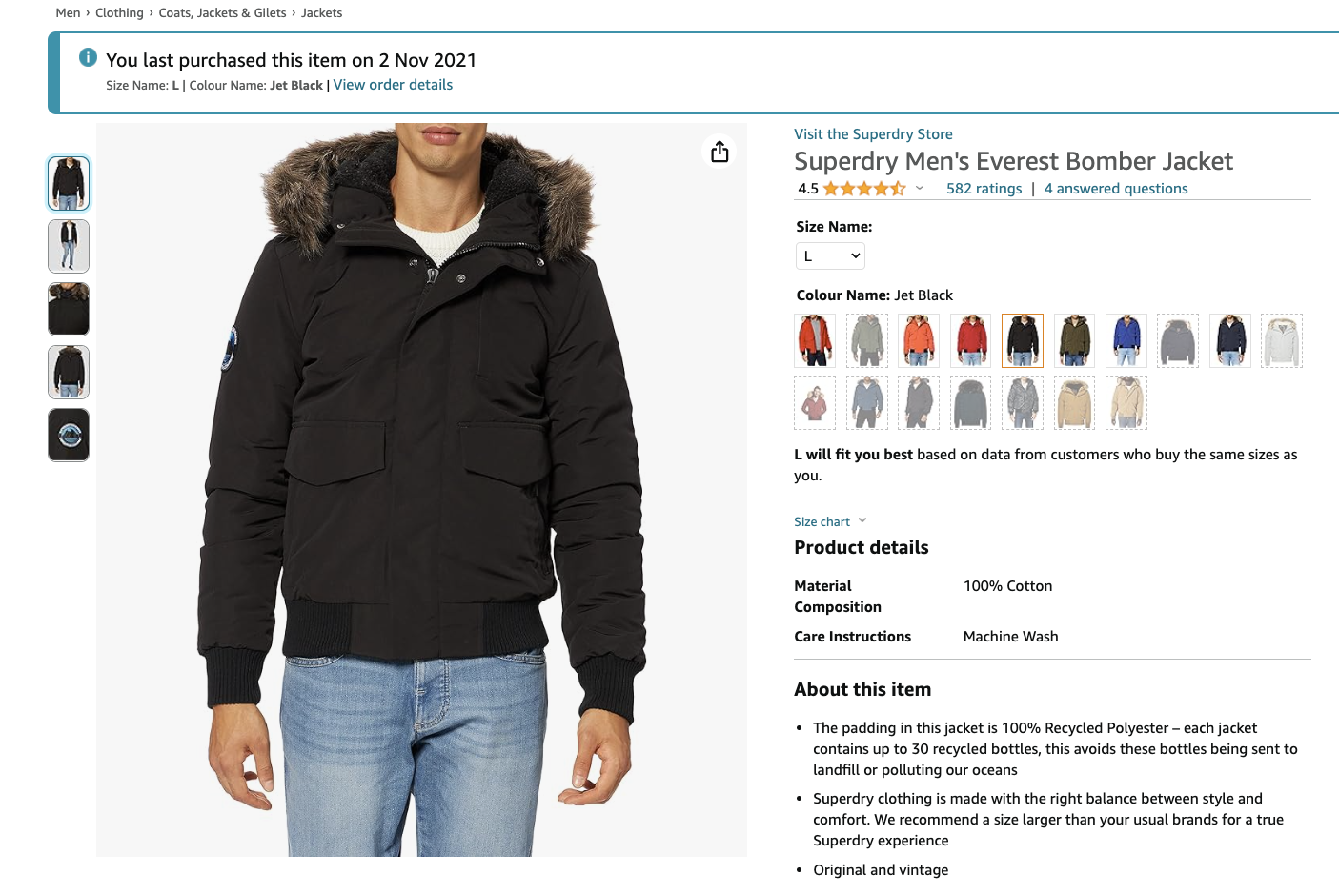The height and width of the screenshot is (896, 1339).
Task: Go to Clothing breadcrumb
Action: tap(119, 13)
